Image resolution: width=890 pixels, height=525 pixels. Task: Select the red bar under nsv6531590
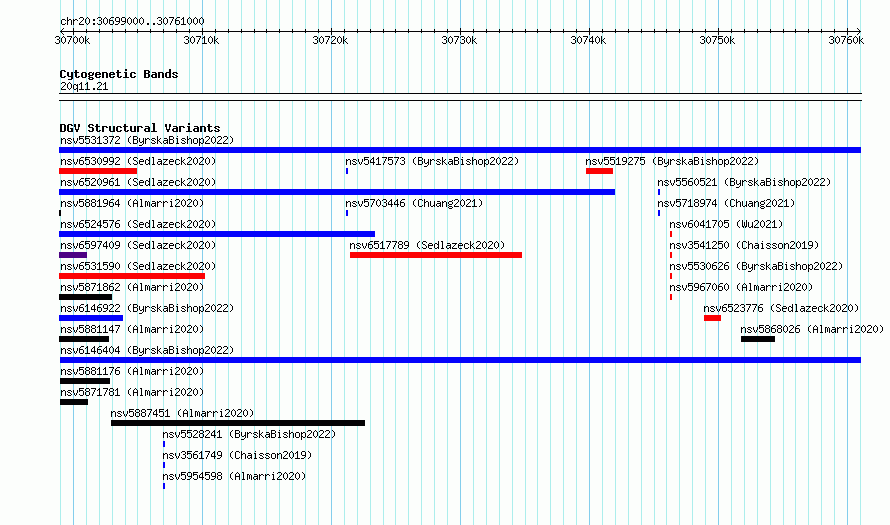pos(132,276)
